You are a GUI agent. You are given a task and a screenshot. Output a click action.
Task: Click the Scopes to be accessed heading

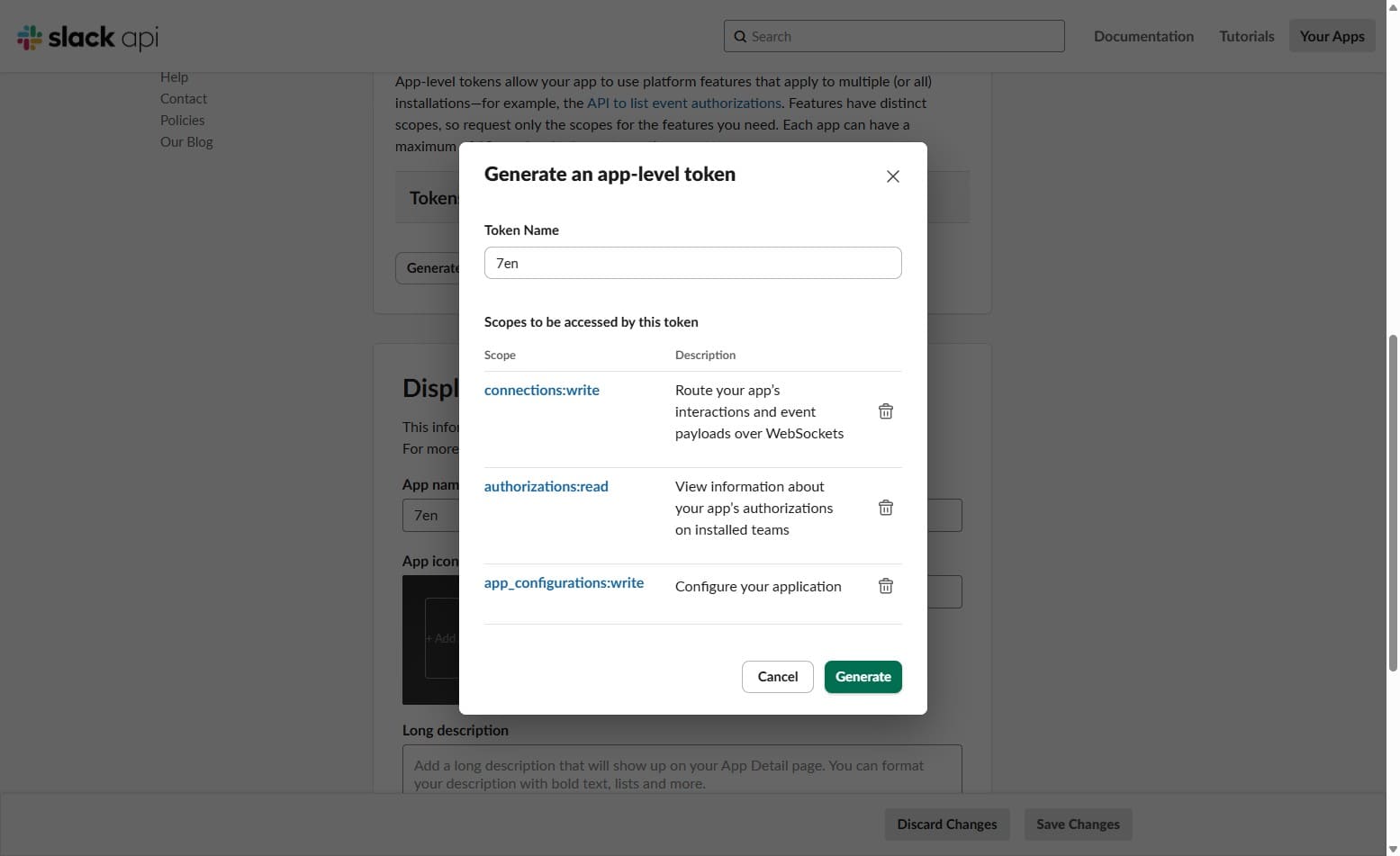click(x=591, y=322)
